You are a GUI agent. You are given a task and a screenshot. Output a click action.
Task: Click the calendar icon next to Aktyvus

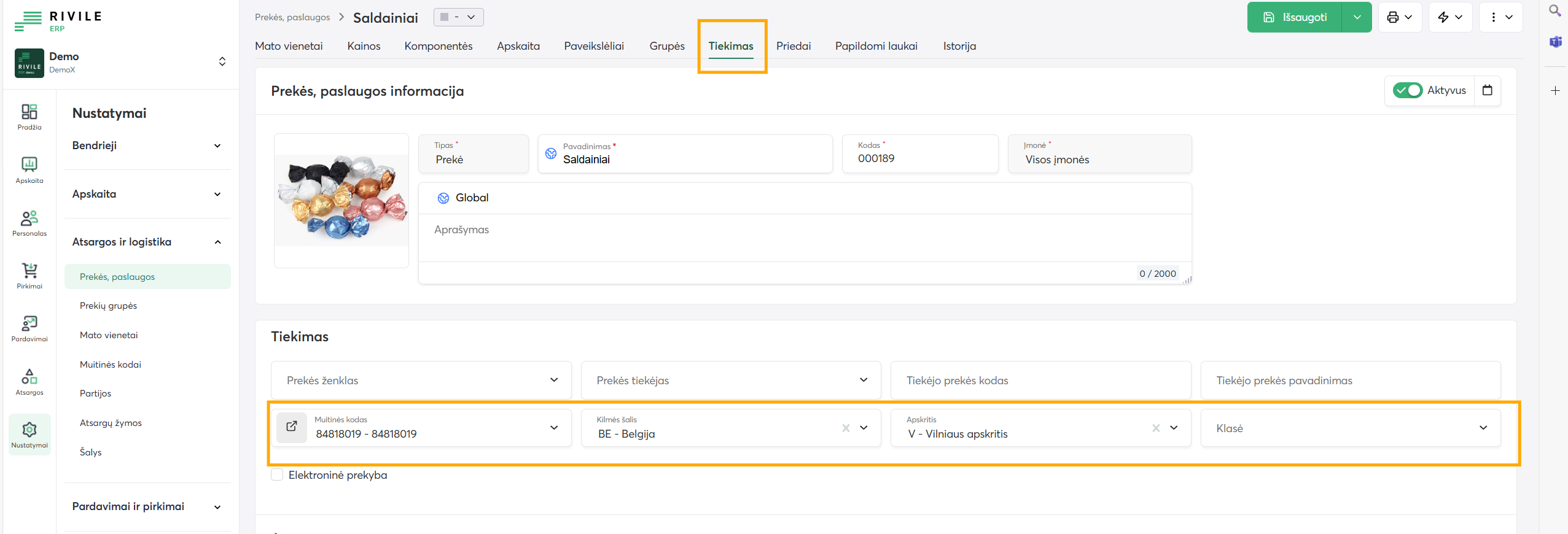(x=1487, y=90)
